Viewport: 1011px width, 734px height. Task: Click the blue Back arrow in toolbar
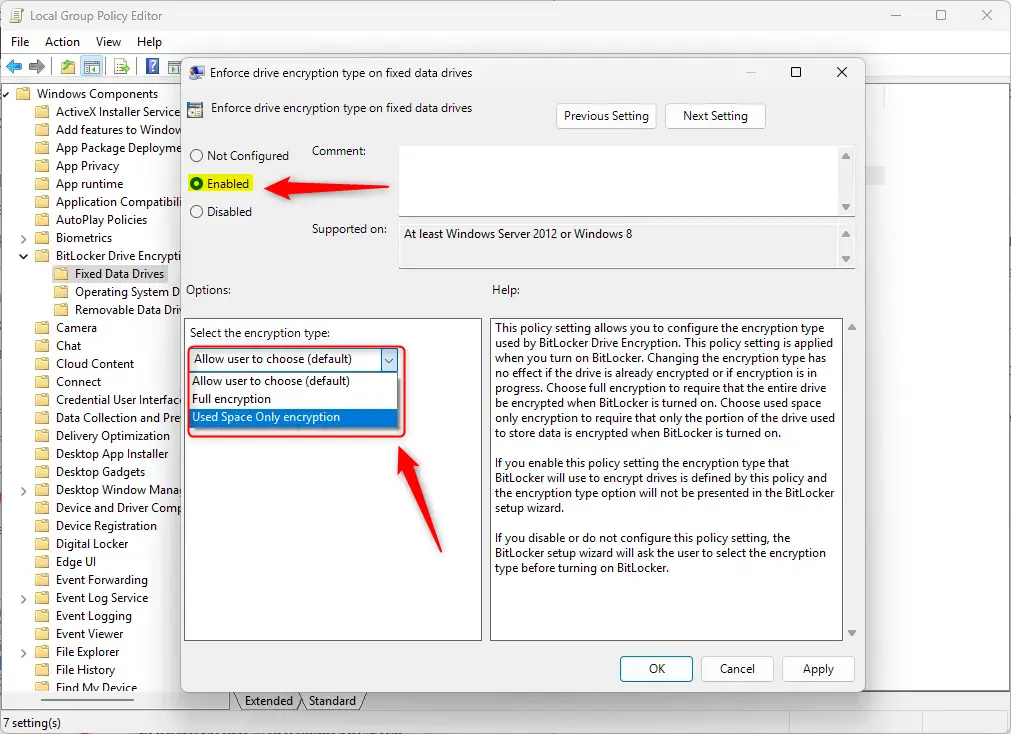click(14, 66)
